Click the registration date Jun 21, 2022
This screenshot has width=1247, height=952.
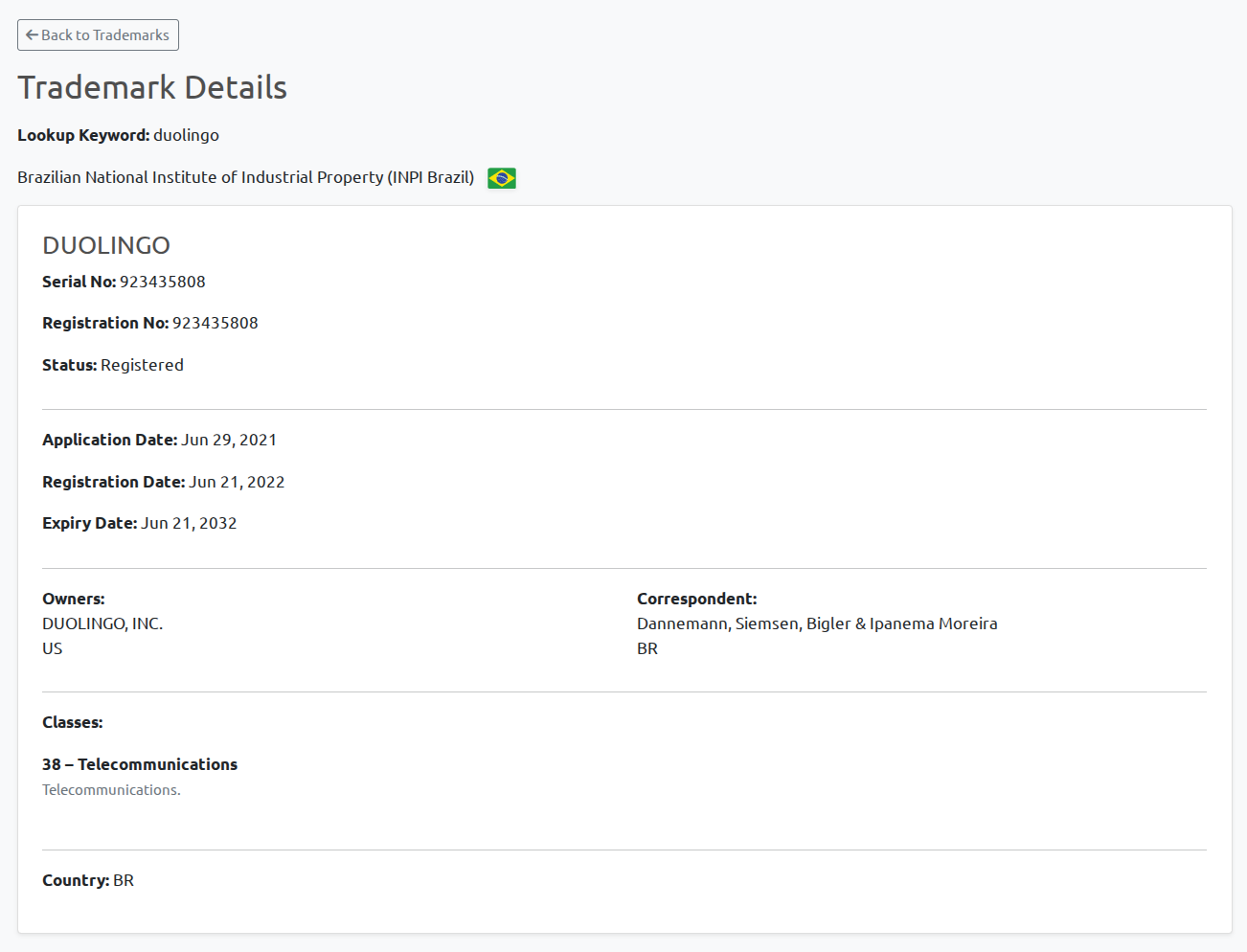pyautogui.click(x=237, y=482)
